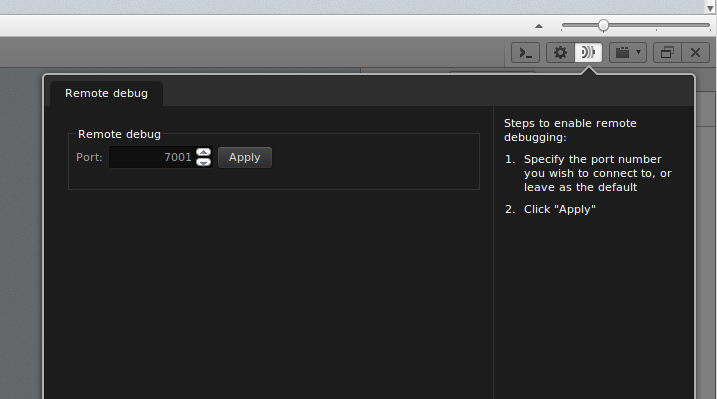Click the browser scrollbar down arrow

710,9
